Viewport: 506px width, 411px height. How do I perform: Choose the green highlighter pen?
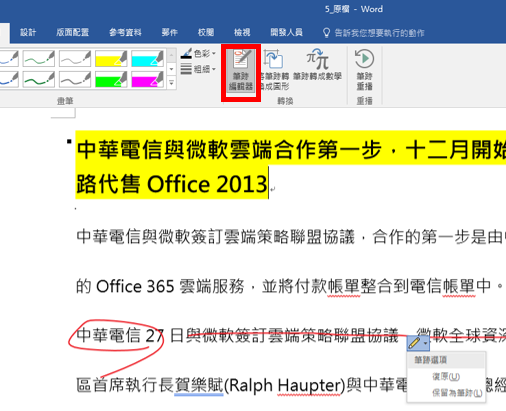click(x=111, y=79)
